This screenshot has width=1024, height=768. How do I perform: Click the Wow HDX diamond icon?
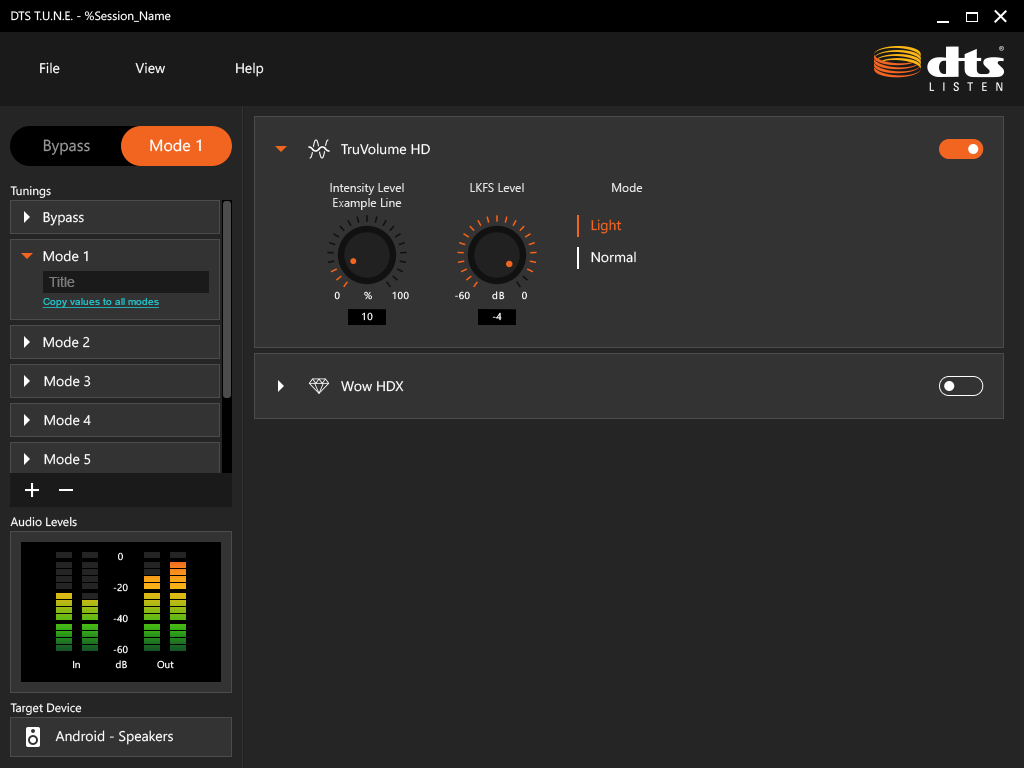tap(319, 386)
